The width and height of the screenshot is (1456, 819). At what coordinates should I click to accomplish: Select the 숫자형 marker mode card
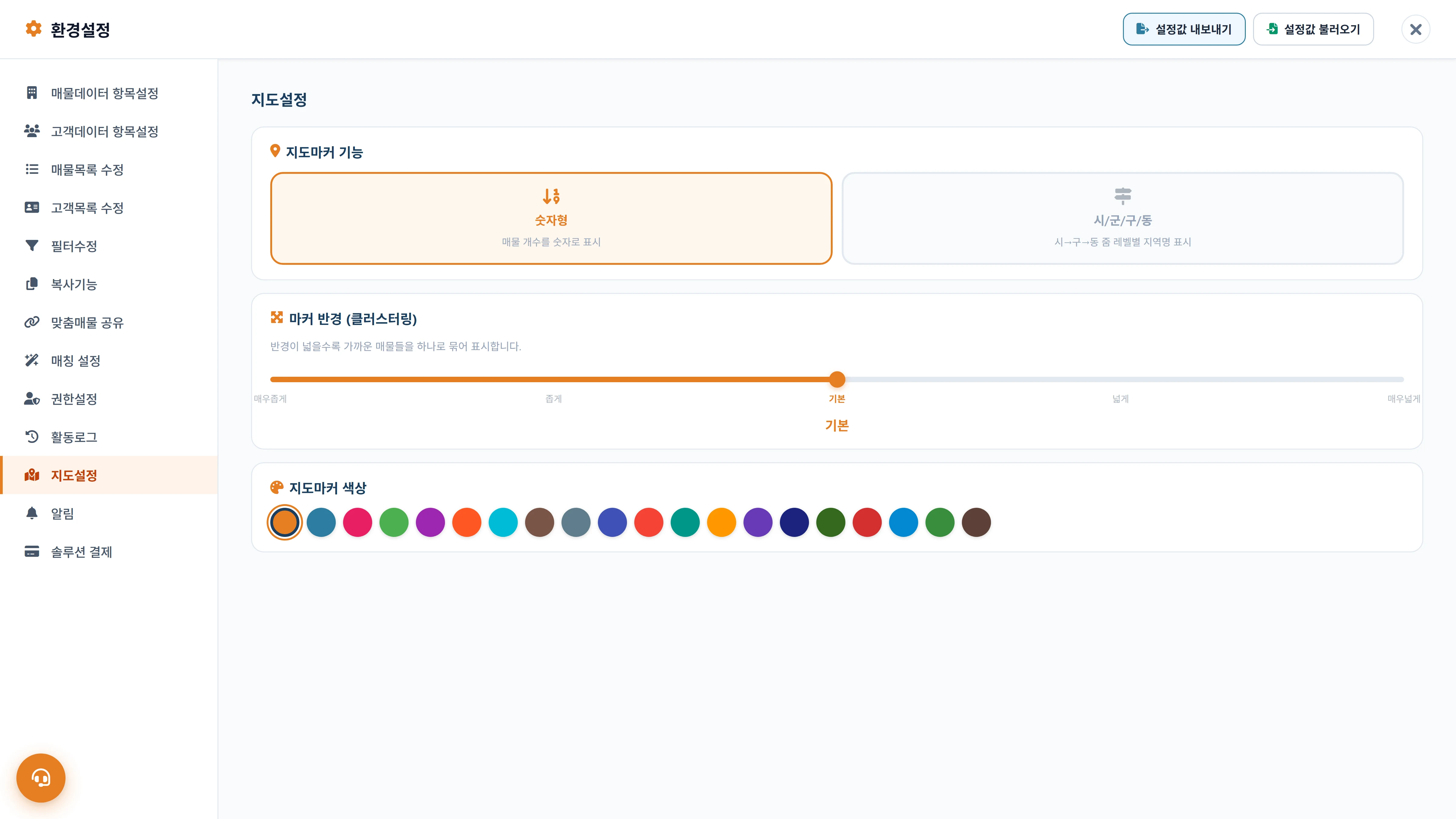click(551, 218)
